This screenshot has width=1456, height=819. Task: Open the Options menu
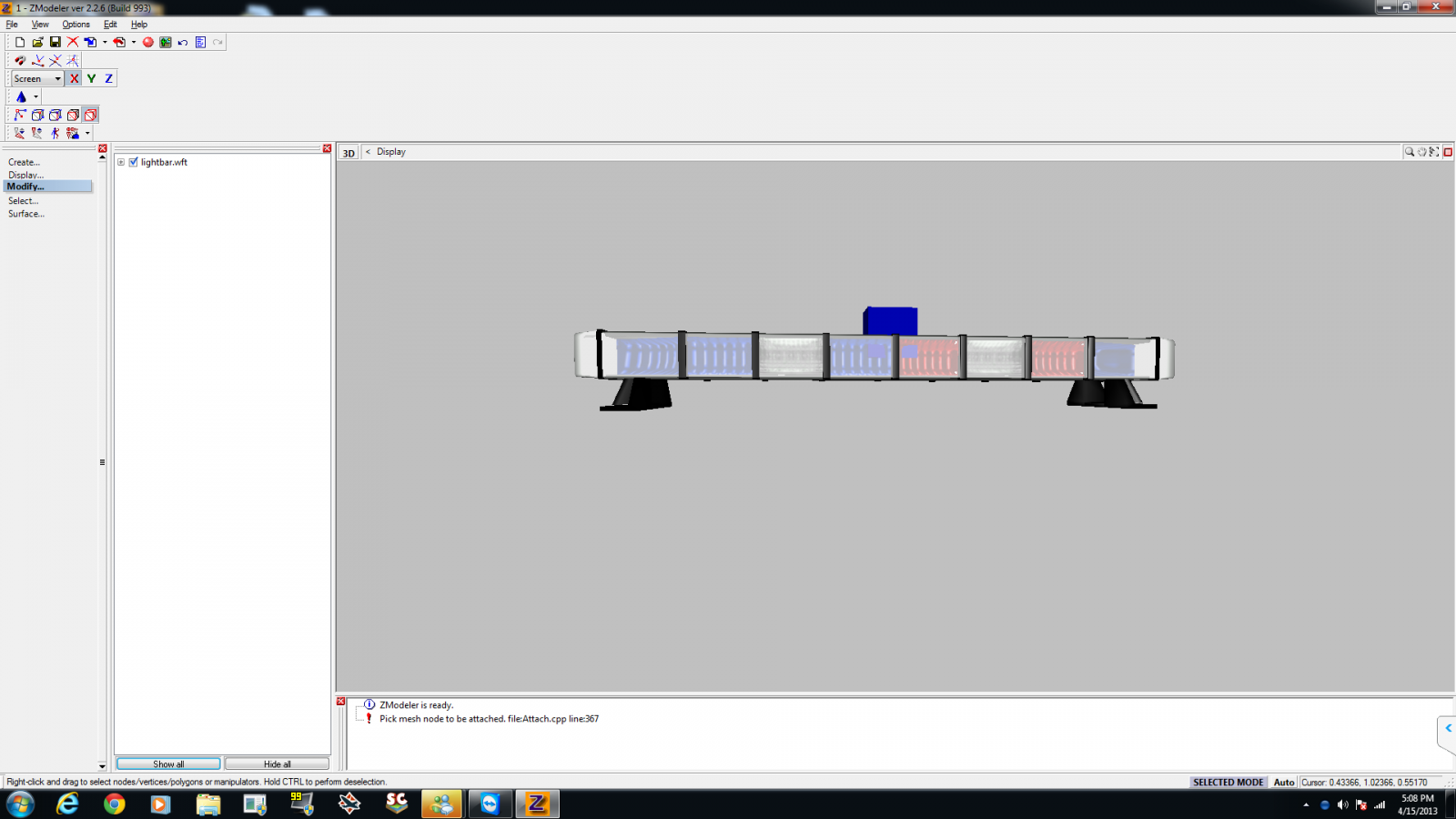76,25
